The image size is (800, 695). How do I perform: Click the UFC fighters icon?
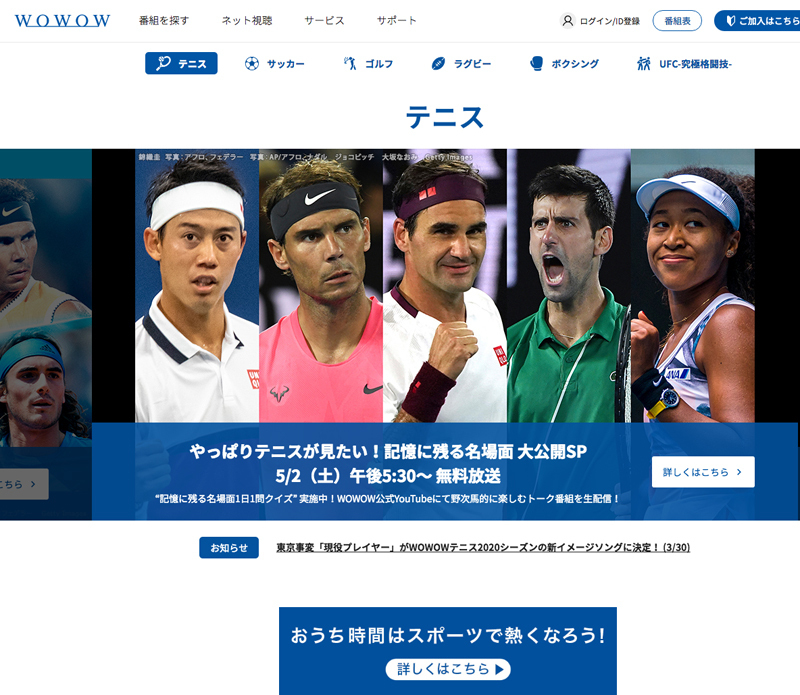tap(644, 63)
